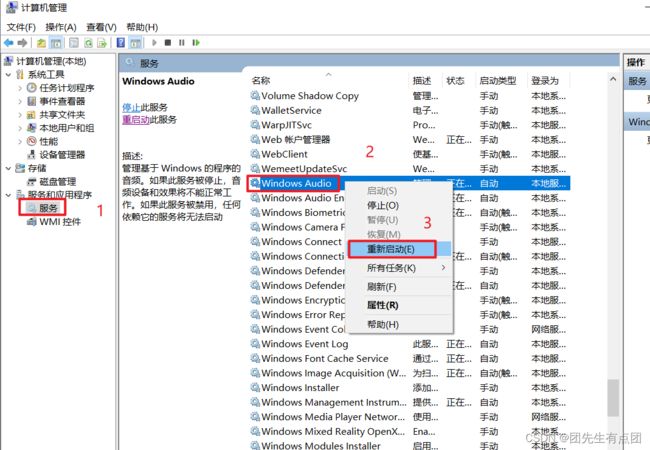Expand the 事件查看器 tree node
This screenshot has height=450, width=650.
20,101
